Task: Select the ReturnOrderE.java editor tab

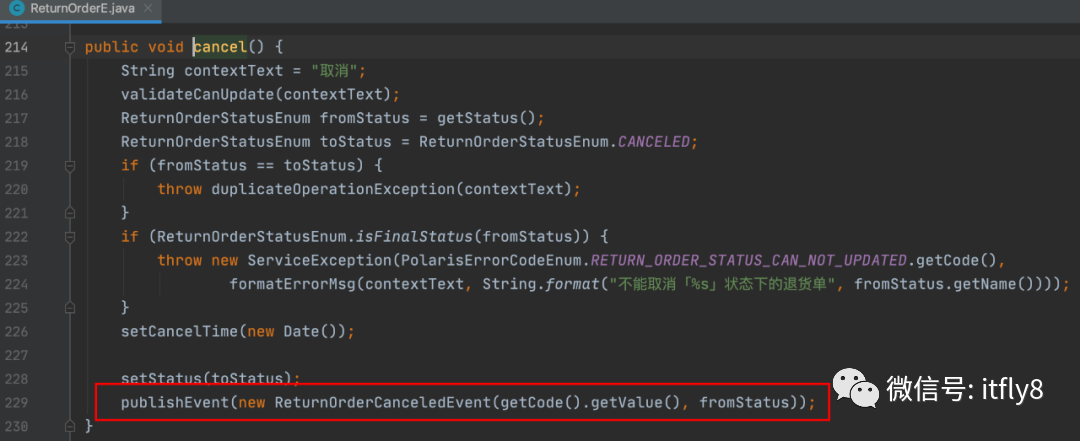Action: (x=81, y=10)
